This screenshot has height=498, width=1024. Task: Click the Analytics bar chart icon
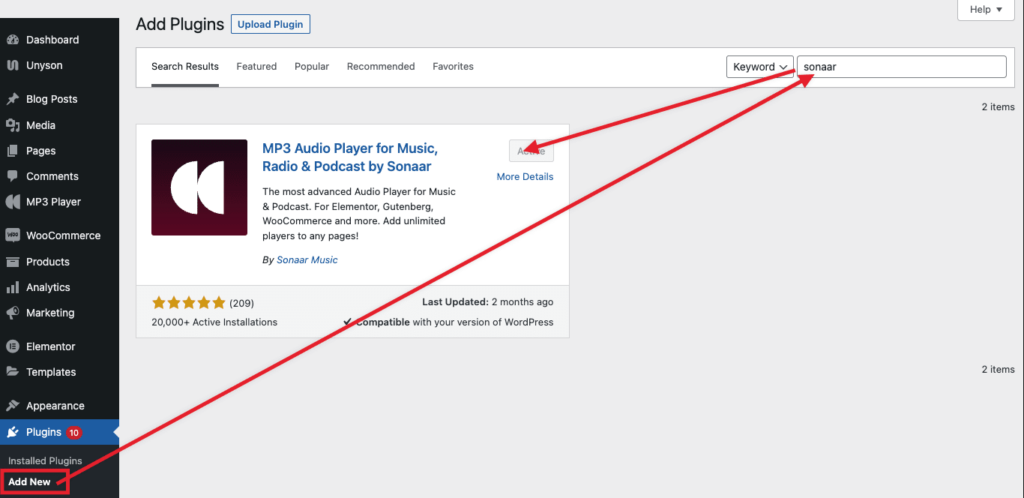click(x=12, y=287)
